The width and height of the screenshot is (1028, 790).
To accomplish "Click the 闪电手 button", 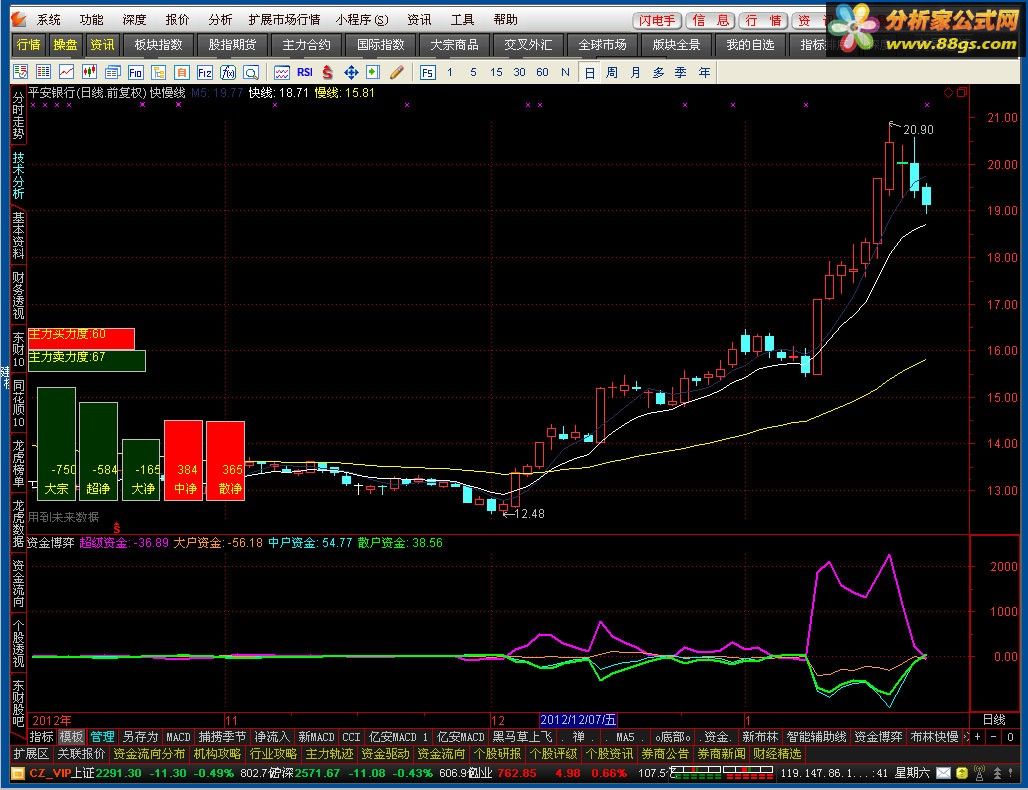I will [x=657, y=20].
